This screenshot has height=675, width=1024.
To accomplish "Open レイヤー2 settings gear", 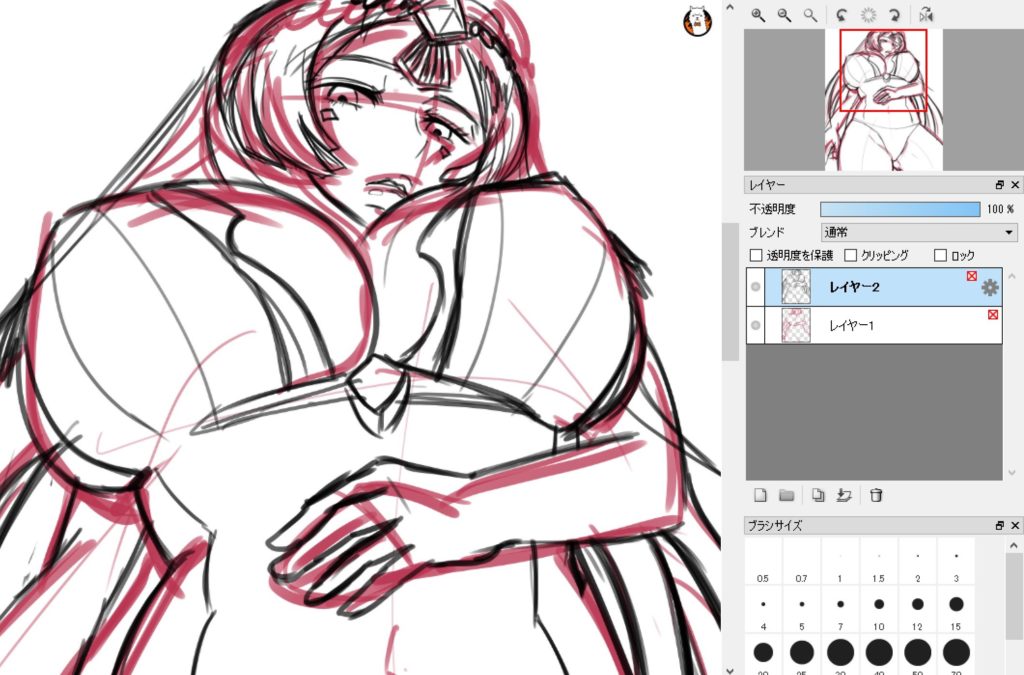I will (x=990, y=288).
